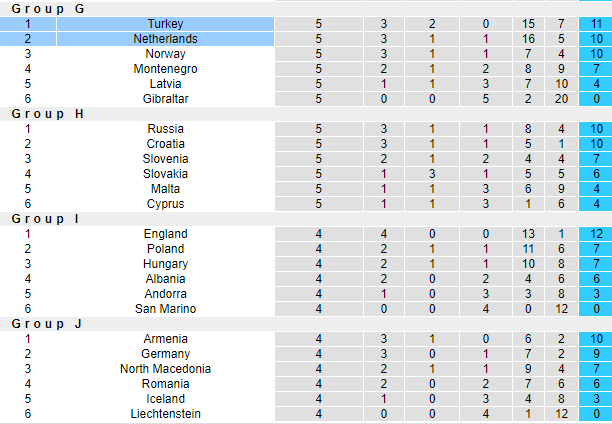Viewport: 612px width, 424px height.
Task: Open the England team link
Action: coord(165,234)
